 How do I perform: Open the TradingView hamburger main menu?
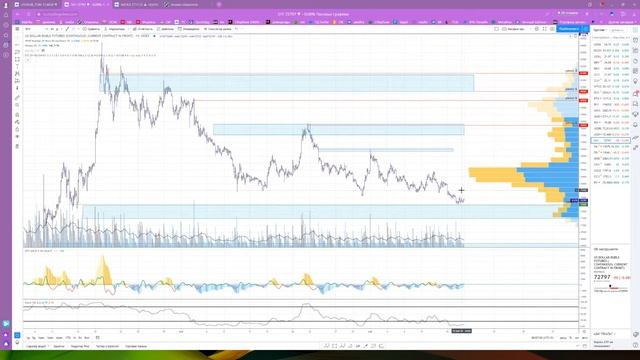[17, 29]
